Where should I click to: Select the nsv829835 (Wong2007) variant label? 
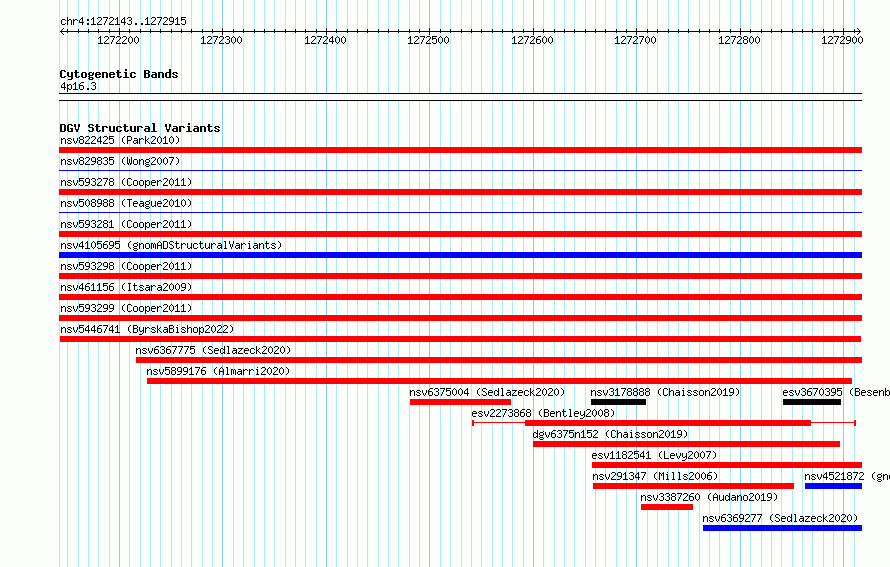(x=120, y=161)
